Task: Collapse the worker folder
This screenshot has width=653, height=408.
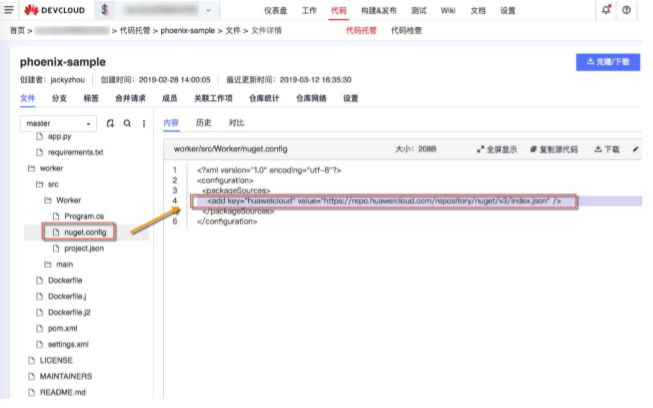Action: tap(31, 168)
